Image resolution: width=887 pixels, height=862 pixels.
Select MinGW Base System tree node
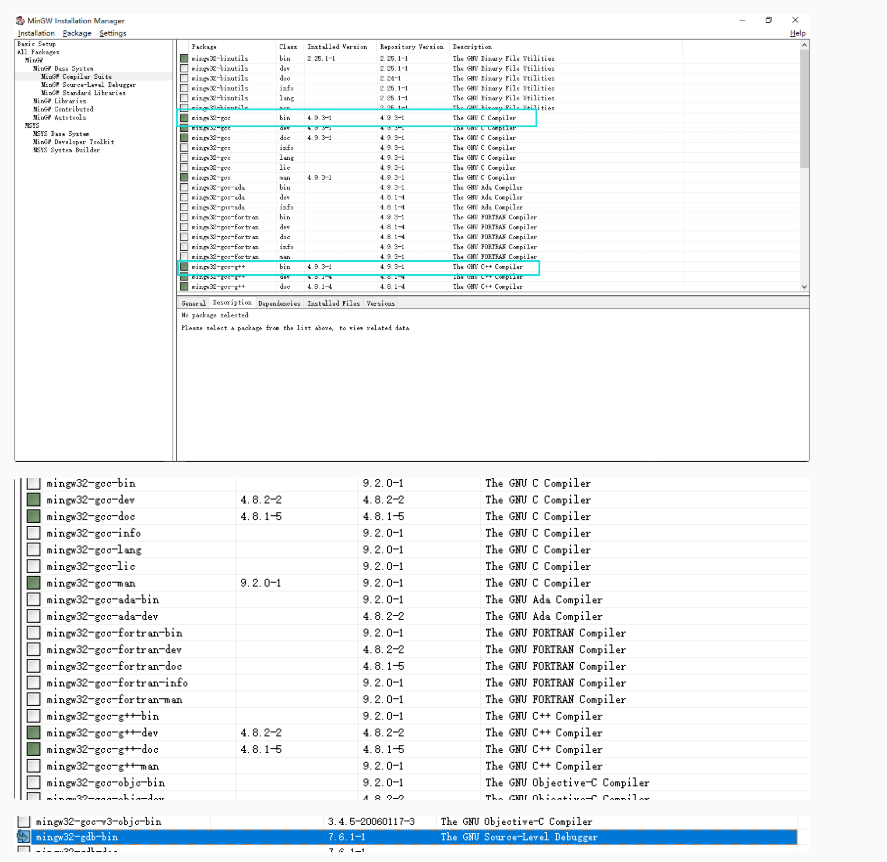pos(63,68)
